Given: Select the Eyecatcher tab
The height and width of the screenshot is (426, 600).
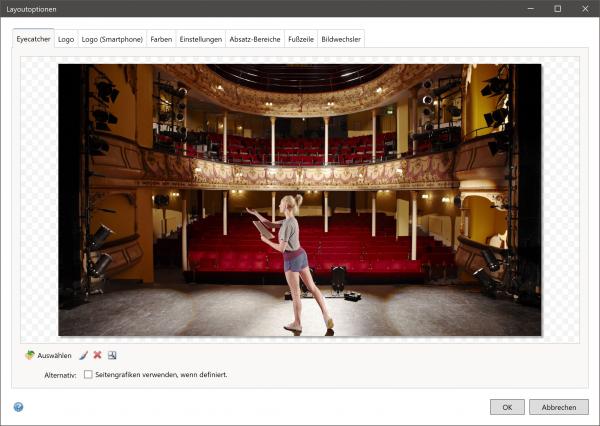Looking at the screenshot, I should [33, 39].
